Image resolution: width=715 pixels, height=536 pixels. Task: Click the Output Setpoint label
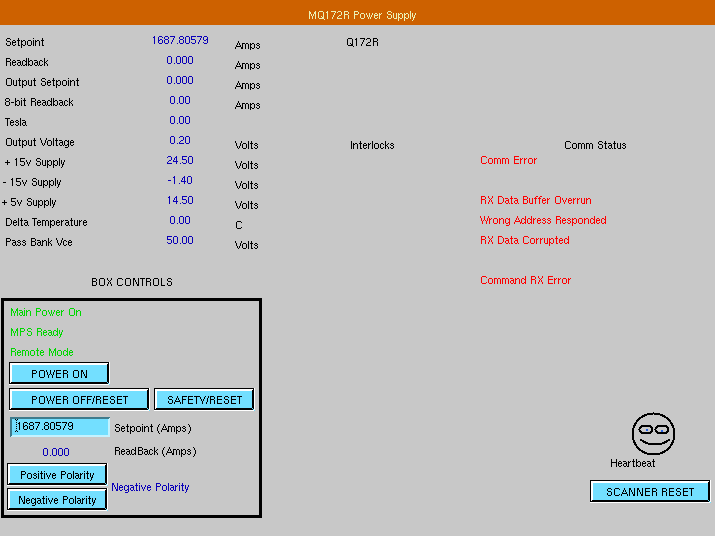(42, 82)
